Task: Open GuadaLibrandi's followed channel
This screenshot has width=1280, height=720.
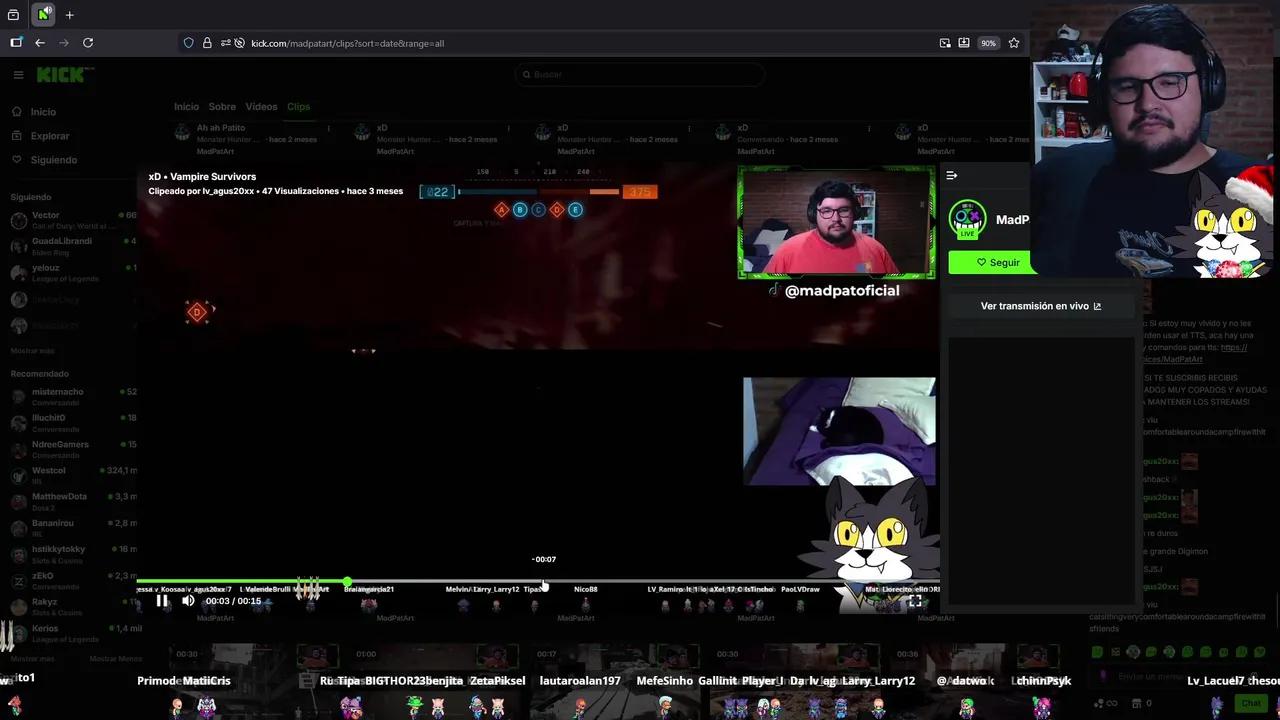Action: (72, 245)
